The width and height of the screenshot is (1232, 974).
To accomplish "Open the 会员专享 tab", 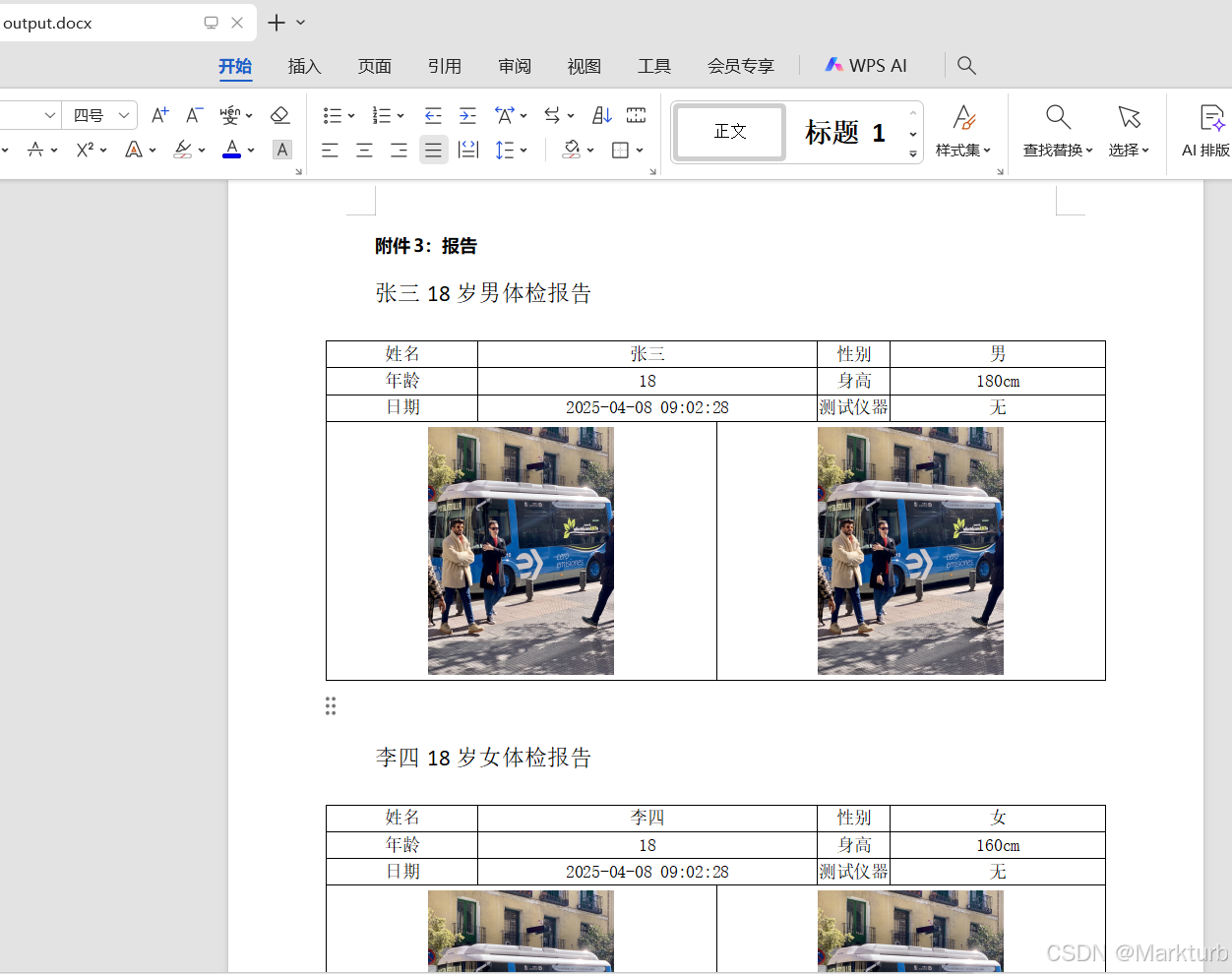I will point(741,66).
